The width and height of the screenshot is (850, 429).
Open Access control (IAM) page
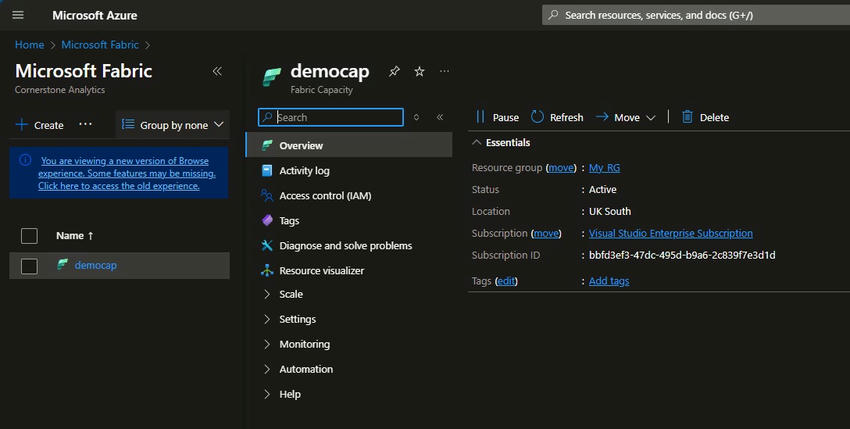click(x=324, y=196)
